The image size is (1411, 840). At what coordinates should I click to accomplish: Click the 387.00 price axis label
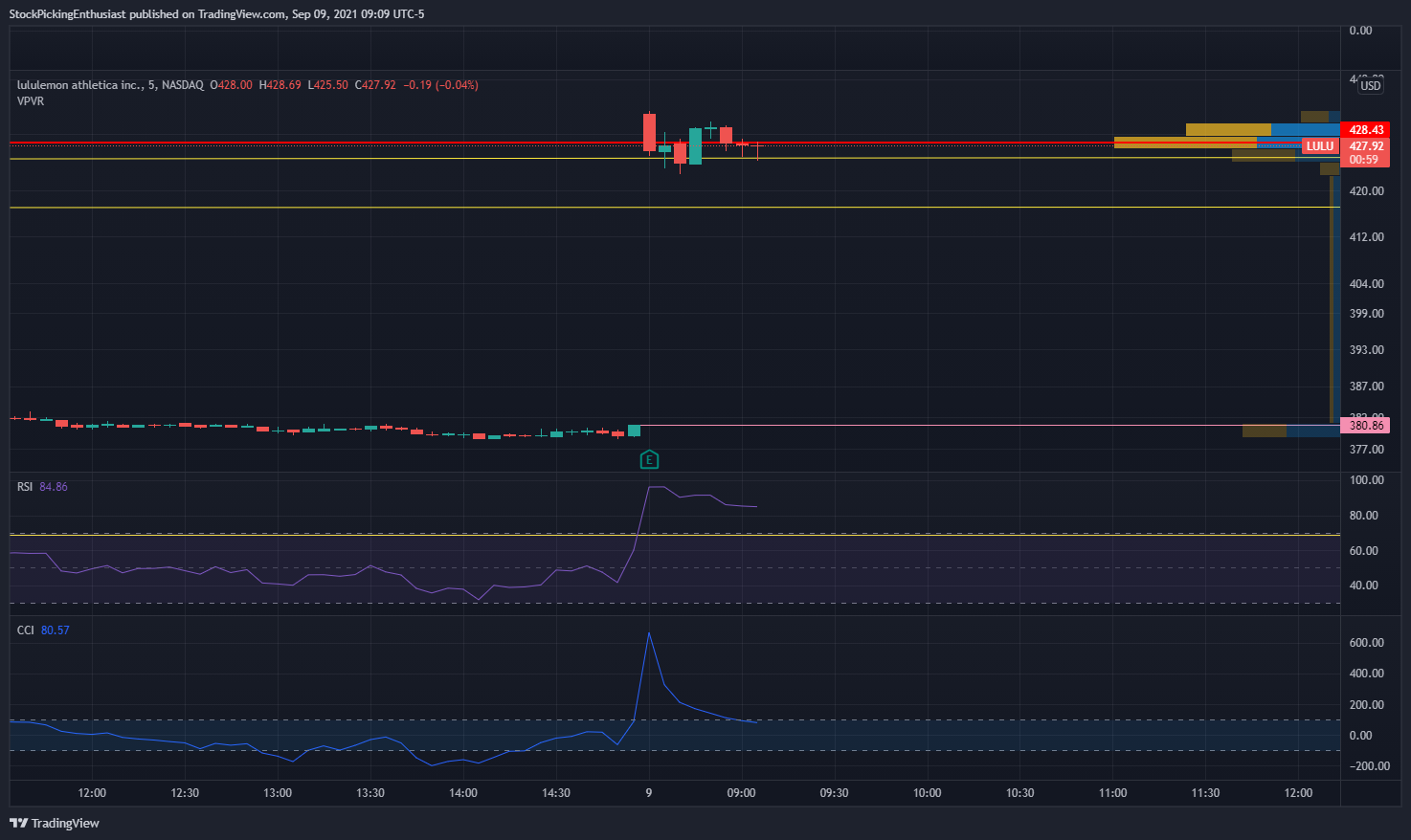click(1367, 387)
